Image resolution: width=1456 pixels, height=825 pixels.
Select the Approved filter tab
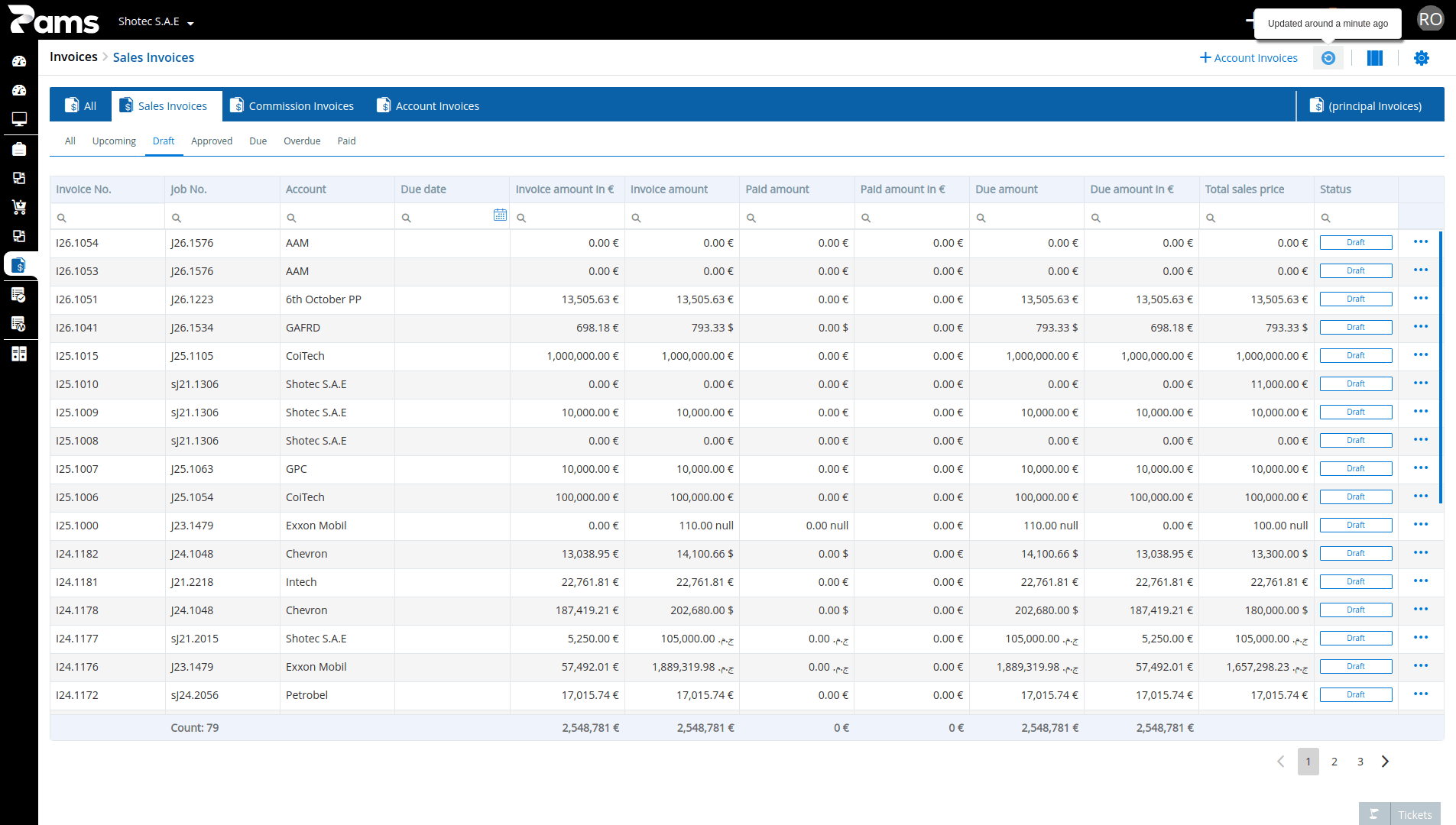coord(212,141)
